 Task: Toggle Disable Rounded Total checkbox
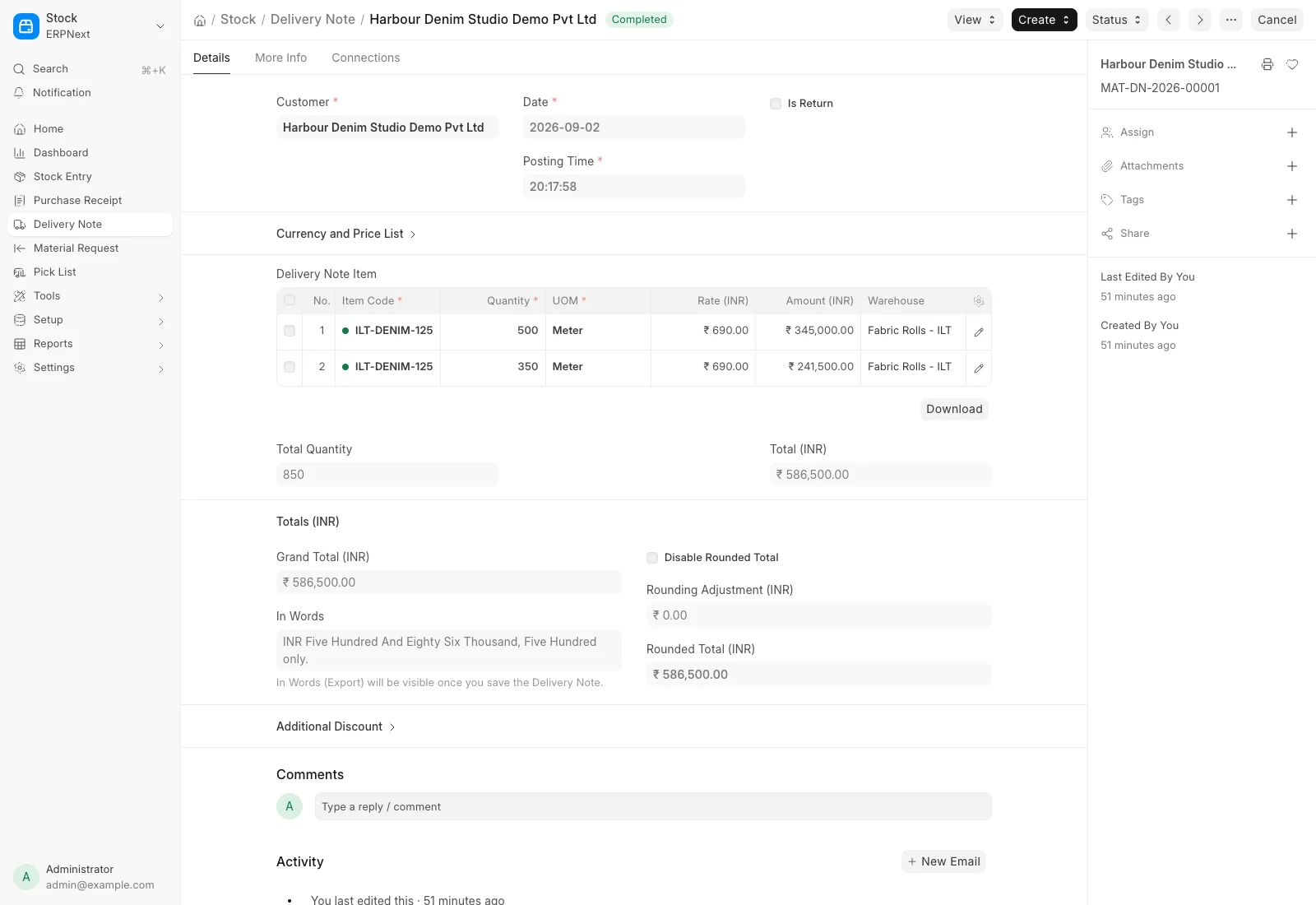click(x=652, y=558)
